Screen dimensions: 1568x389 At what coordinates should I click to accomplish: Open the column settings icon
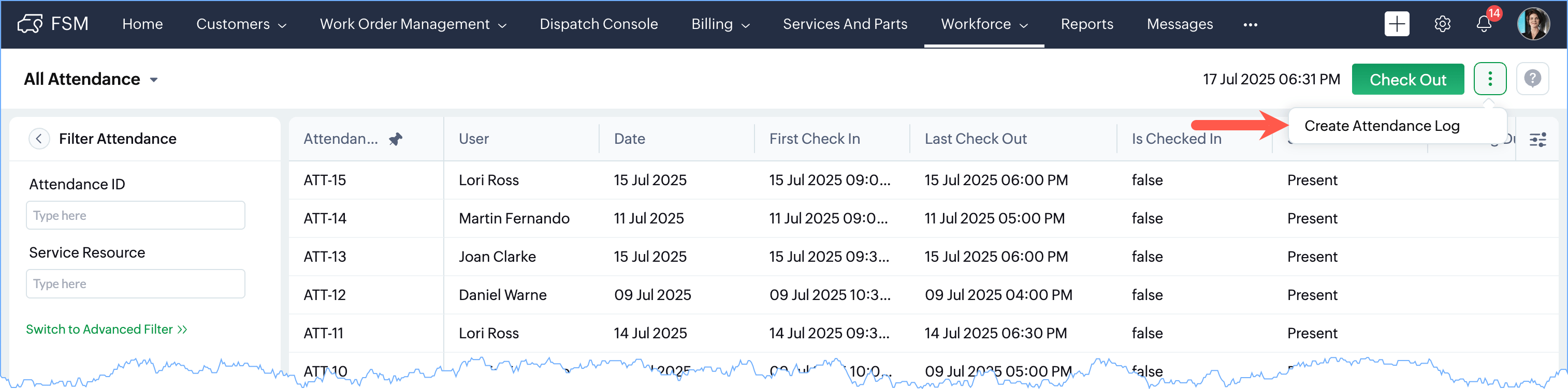[1537, 140]
